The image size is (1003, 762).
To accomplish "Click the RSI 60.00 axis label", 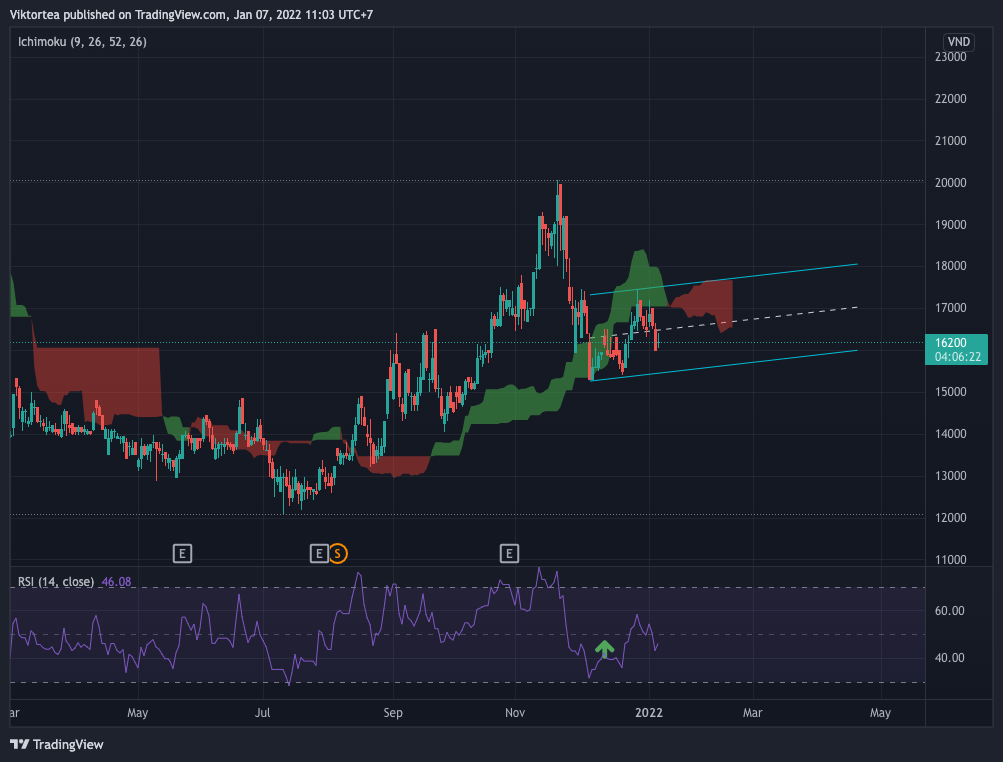I will [x=949, y=611].
